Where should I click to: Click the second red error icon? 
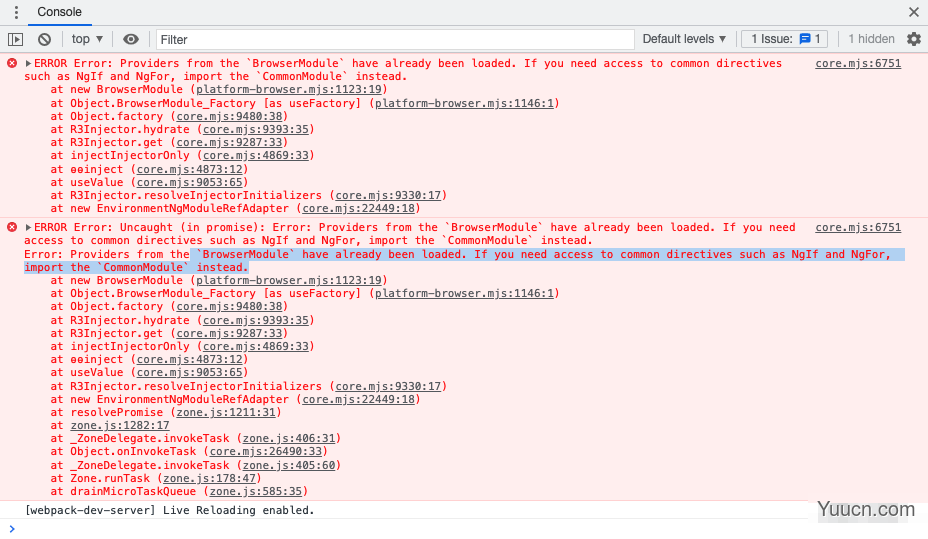coord(12,227)
